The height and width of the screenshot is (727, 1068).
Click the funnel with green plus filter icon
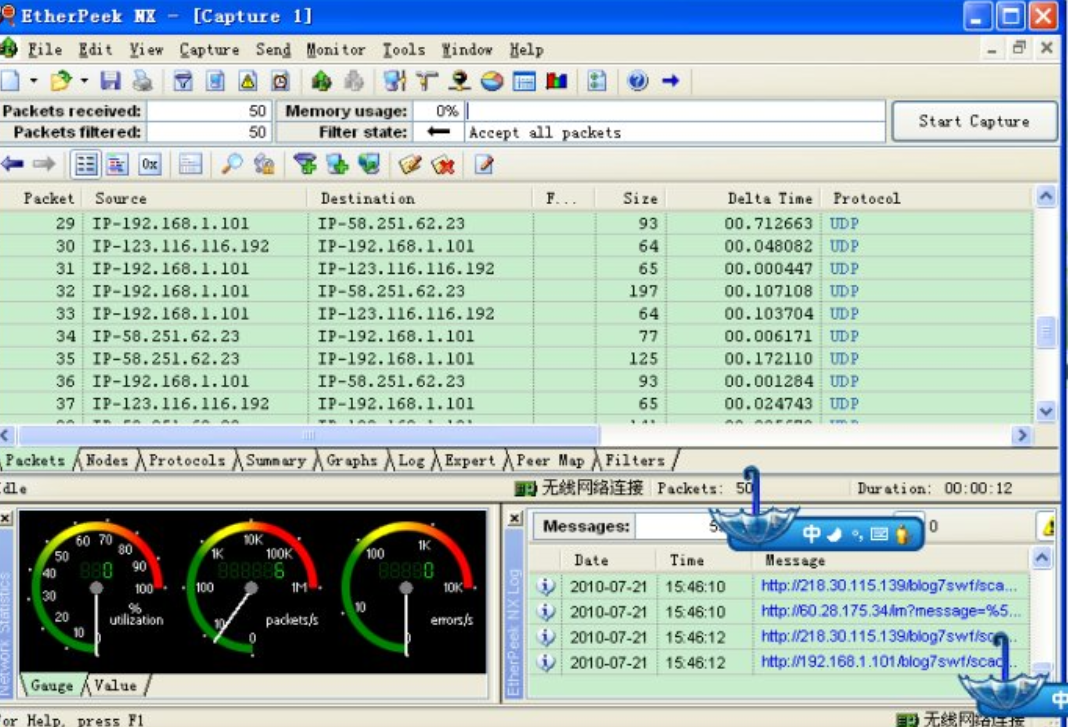pos(305,164)
